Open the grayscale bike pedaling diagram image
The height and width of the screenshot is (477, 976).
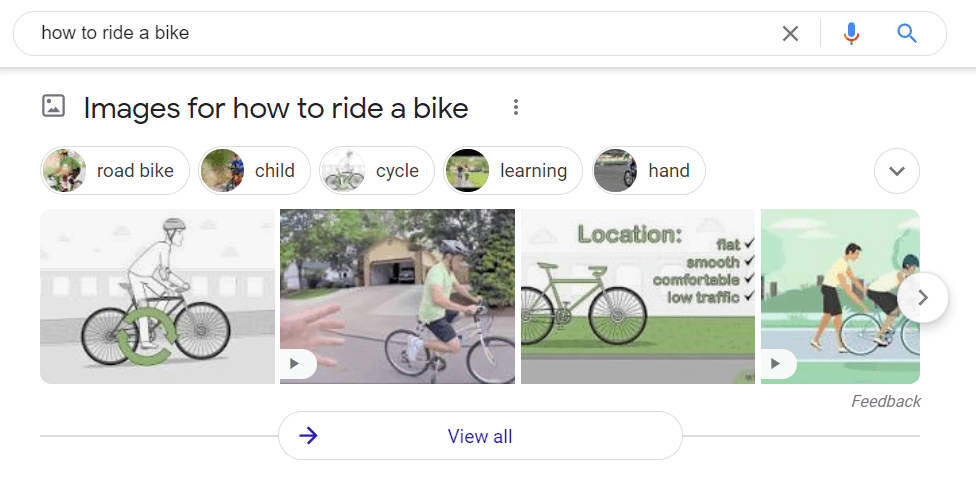tap(157, 296)
